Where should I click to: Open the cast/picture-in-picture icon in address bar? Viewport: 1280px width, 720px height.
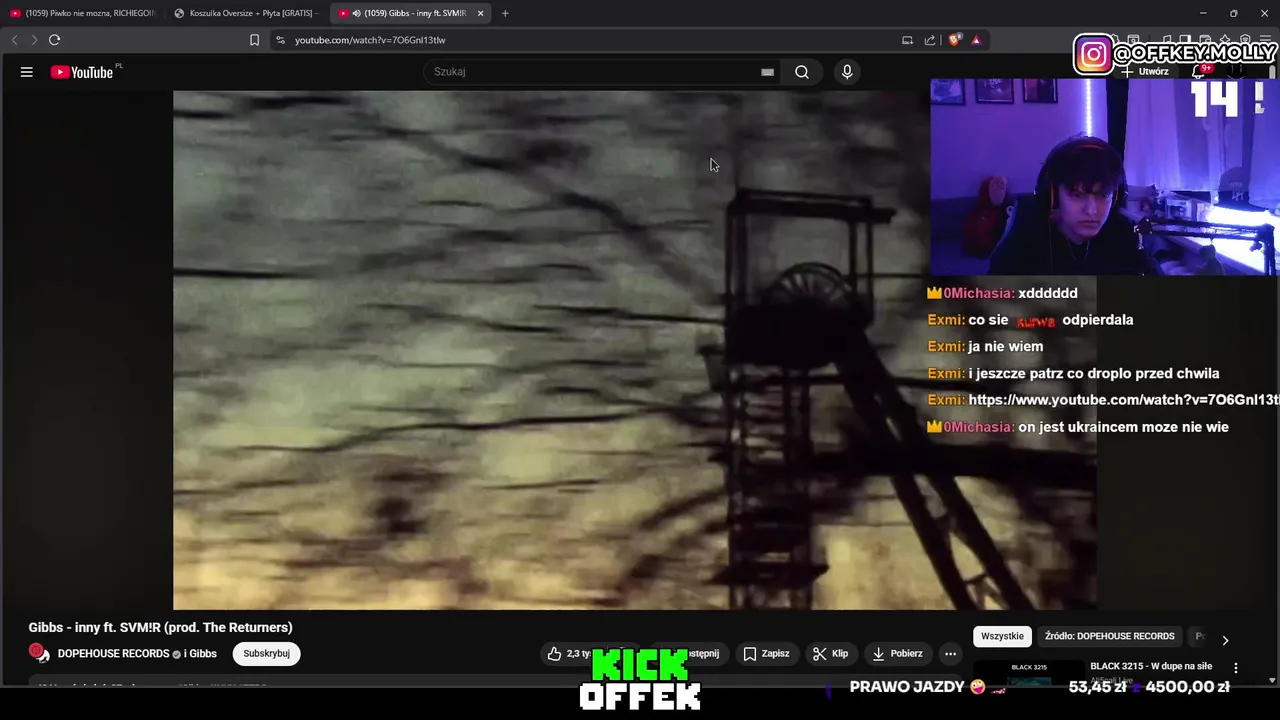coord(907,40)
